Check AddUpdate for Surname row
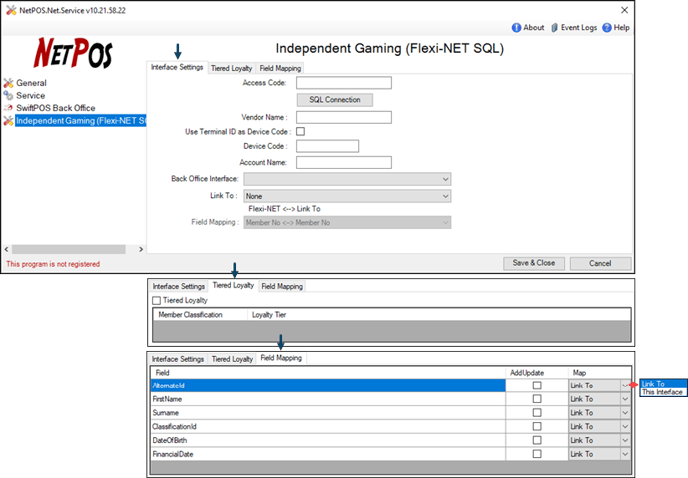The width and height of the screenshot is (688, 478). (x=537, y=413)
